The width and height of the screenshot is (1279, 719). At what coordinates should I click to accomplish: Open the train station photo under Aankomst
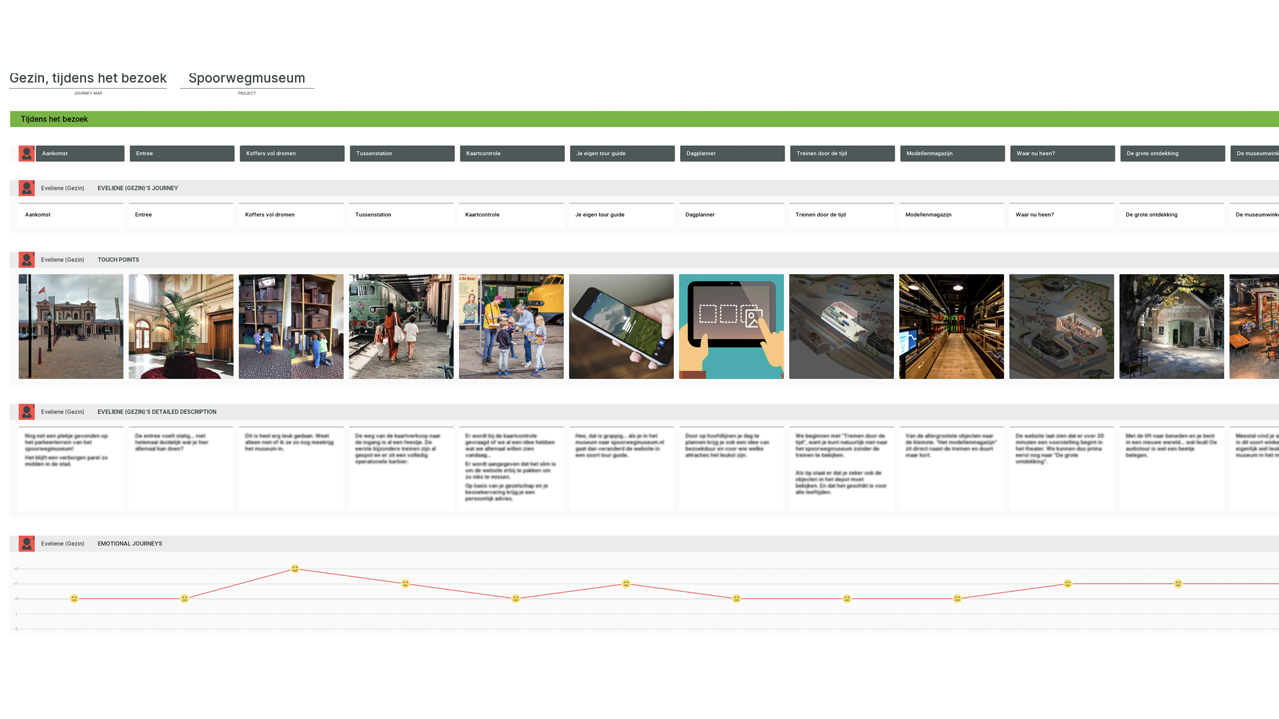tap(70, 326)
